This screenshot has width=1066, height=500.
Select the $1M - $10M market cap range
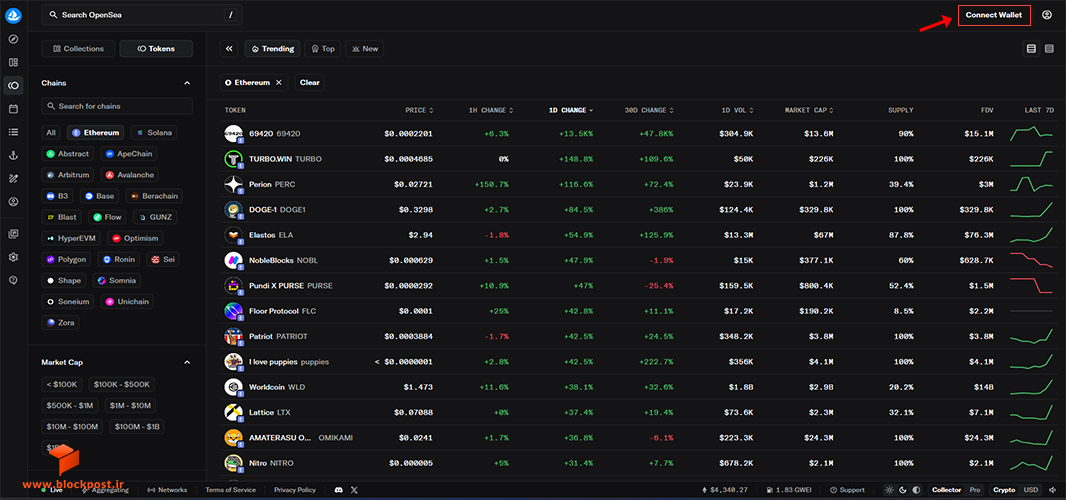pyautogui.click(x=129, y=406)
